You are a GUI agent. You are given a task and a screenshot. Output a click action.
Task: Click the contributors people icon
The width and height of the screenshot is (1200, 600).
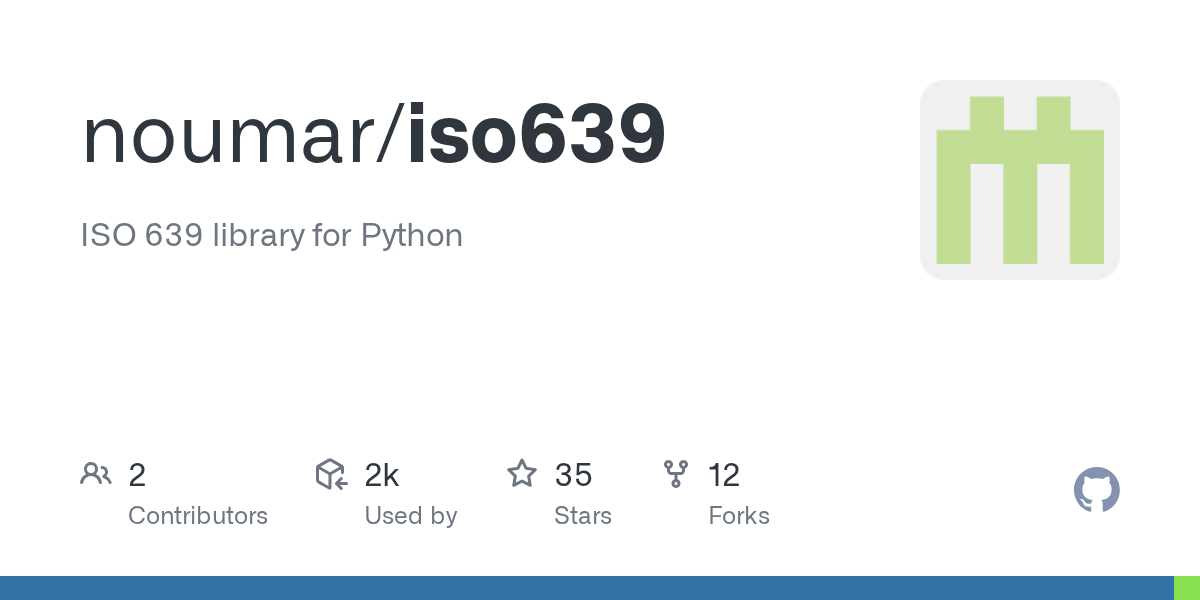[96, 474]
